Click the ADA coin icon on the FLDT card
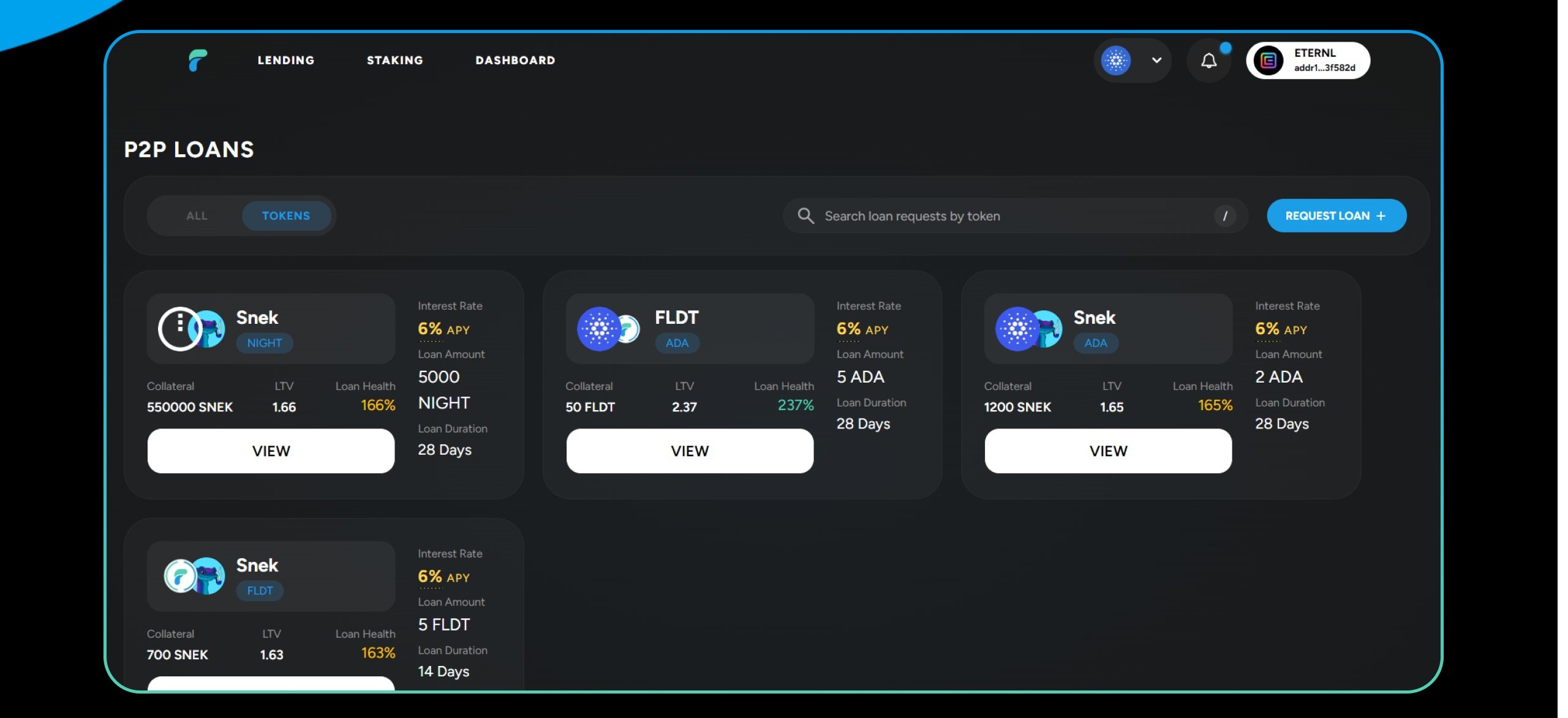Screen dimensions: 1568x718 point(598,329)
